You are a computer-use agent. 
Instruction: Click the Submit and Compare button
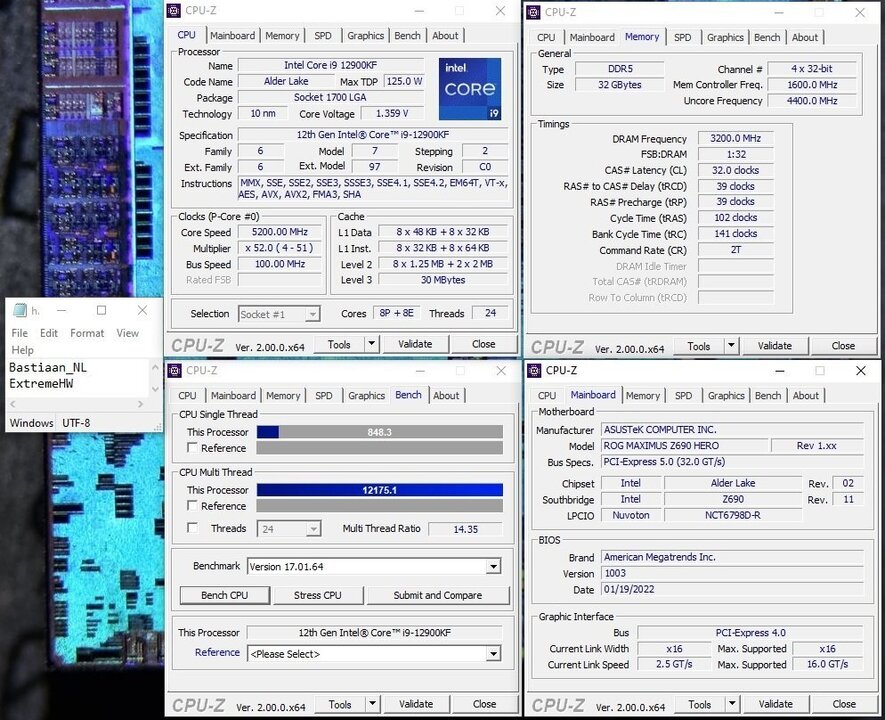(x=437, y=595)
